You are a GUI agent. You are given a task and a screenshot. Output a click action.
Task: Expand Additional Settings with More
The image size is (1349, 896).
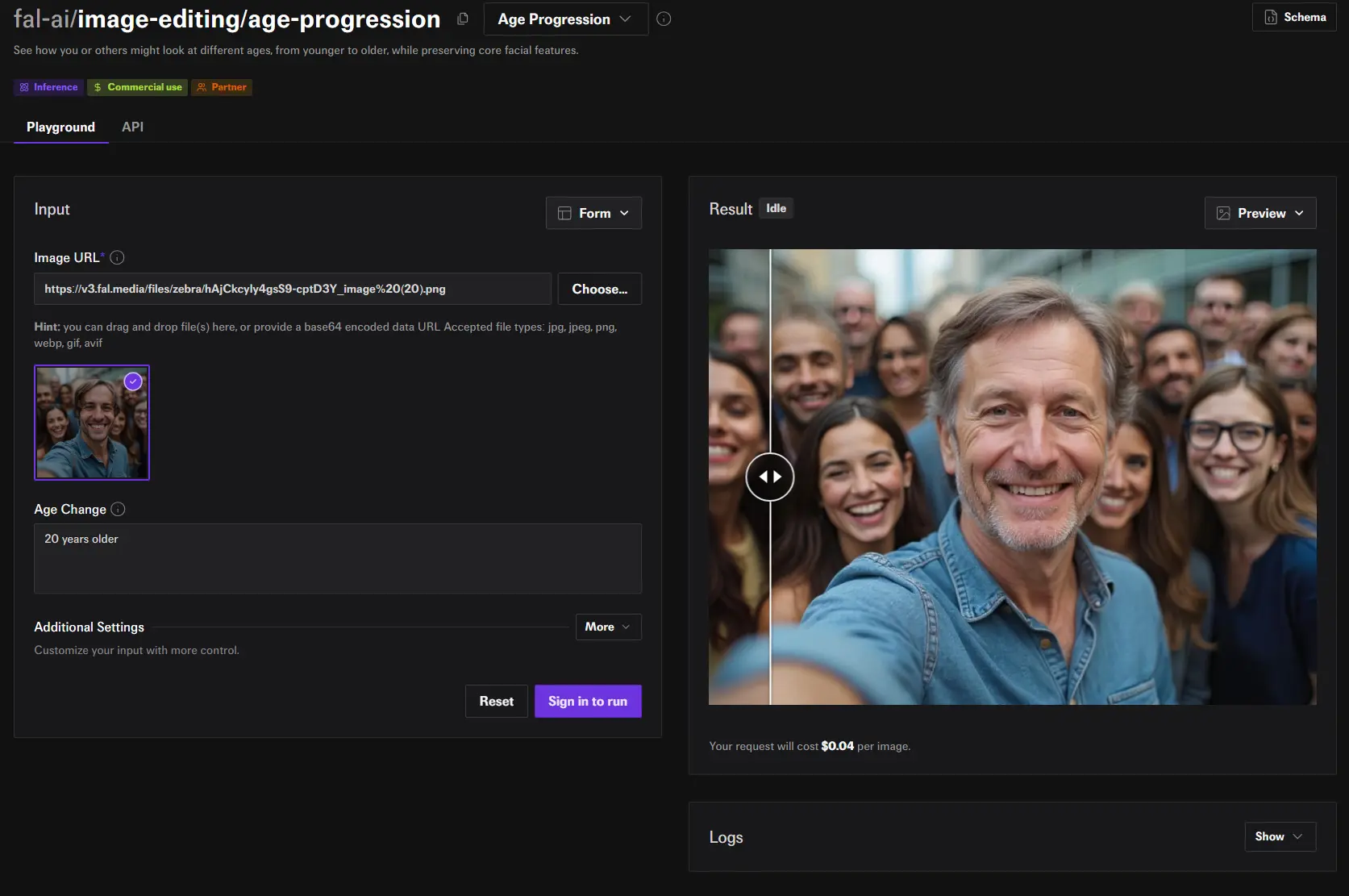point(608,627)
